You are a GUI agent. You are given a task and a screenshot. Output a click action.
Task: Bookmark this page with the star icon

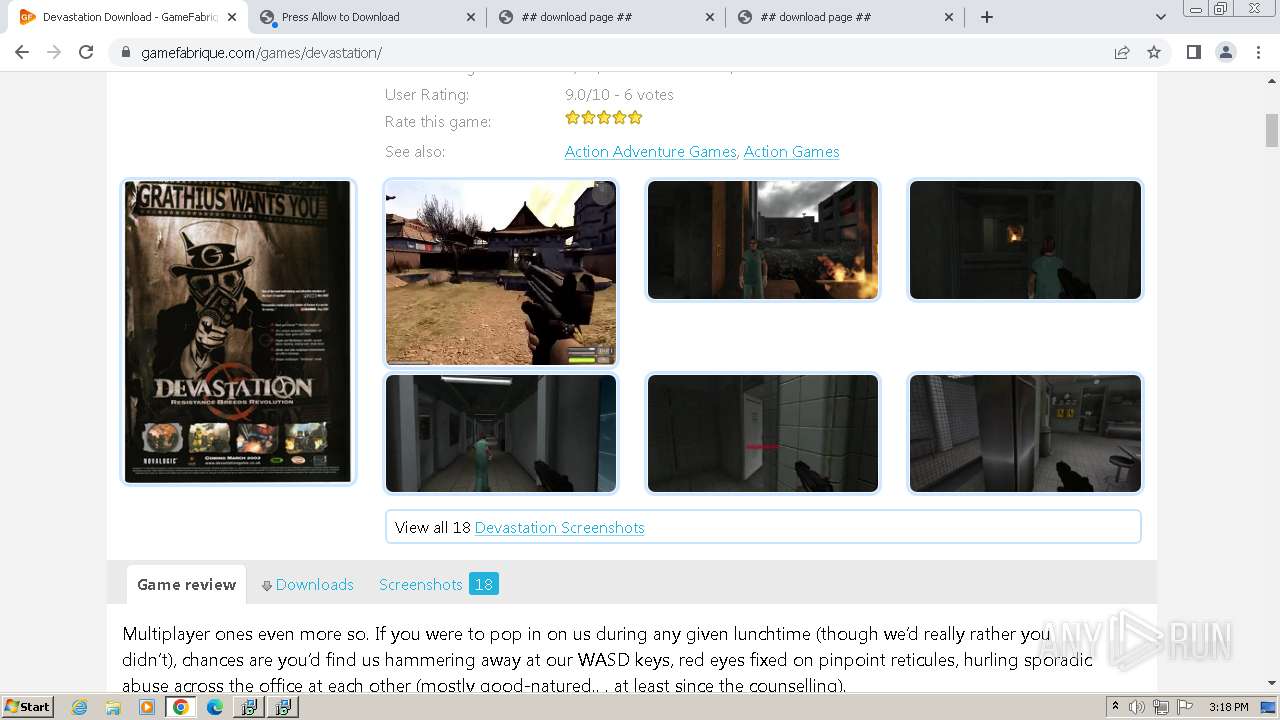pos(1154,52)
